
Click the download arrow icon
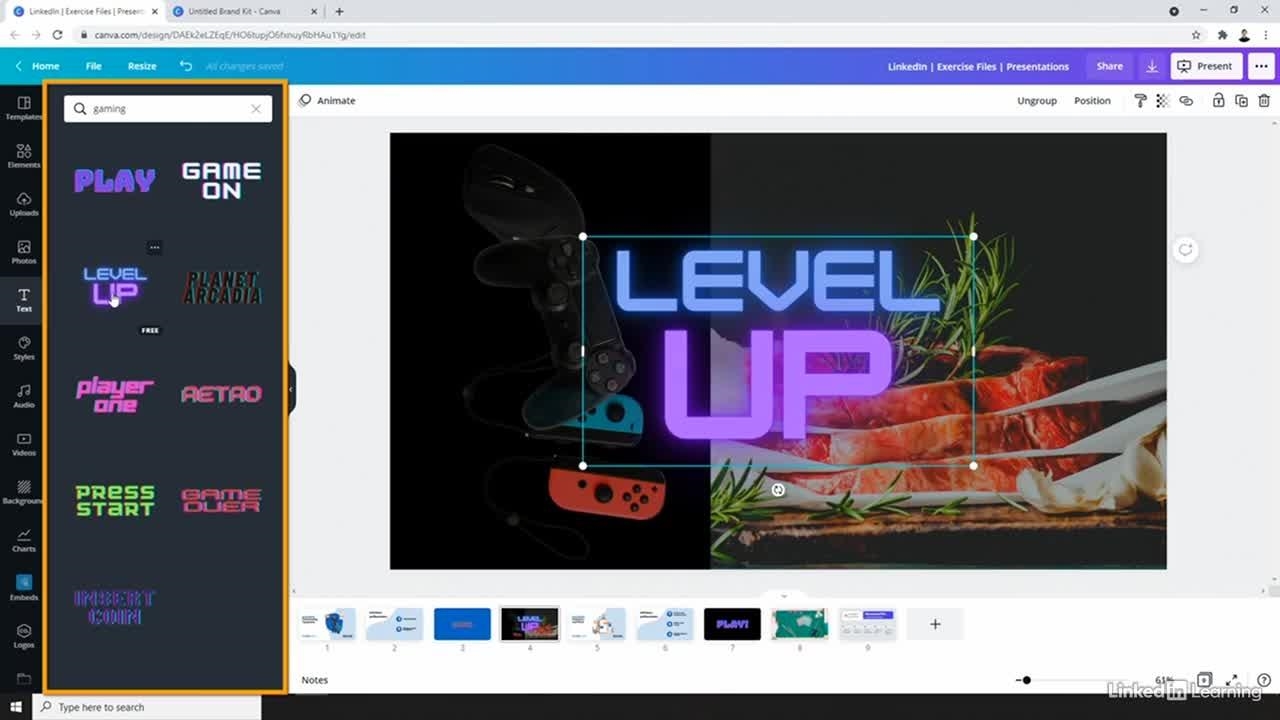coord(1152,66)
